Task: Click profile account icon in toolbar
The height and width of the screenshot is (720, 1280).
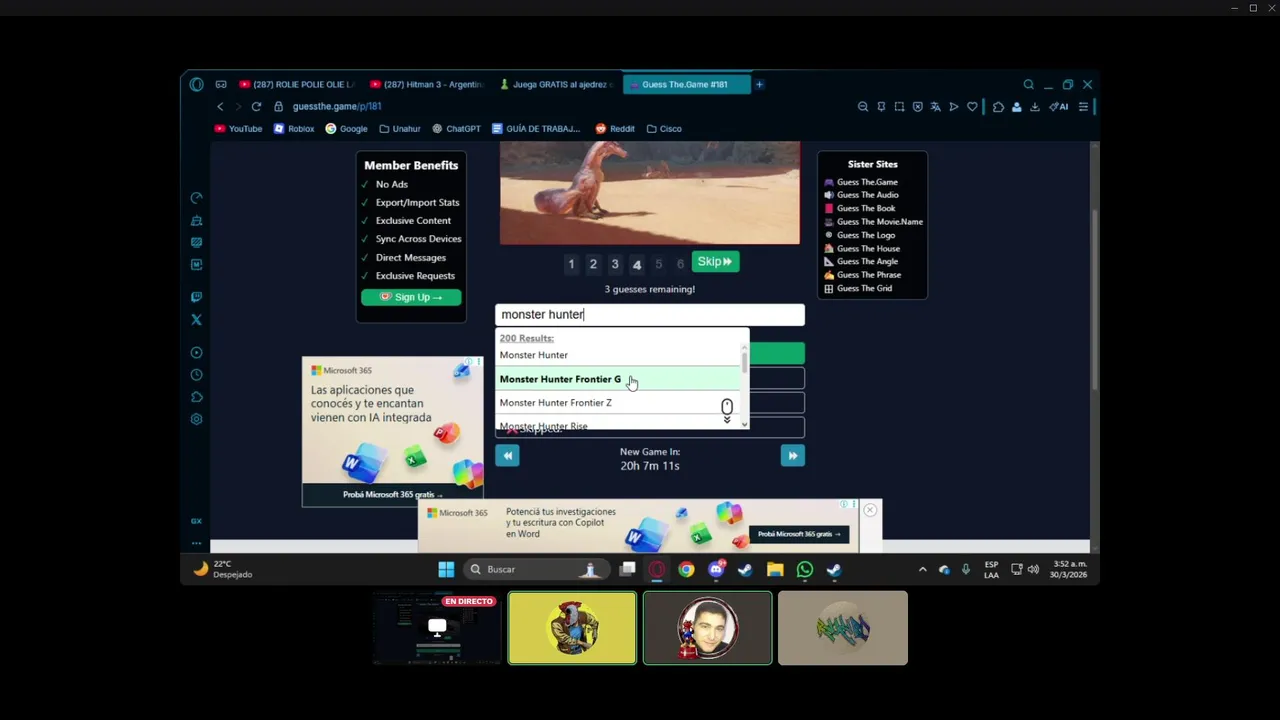Action: coord(1017,107)
